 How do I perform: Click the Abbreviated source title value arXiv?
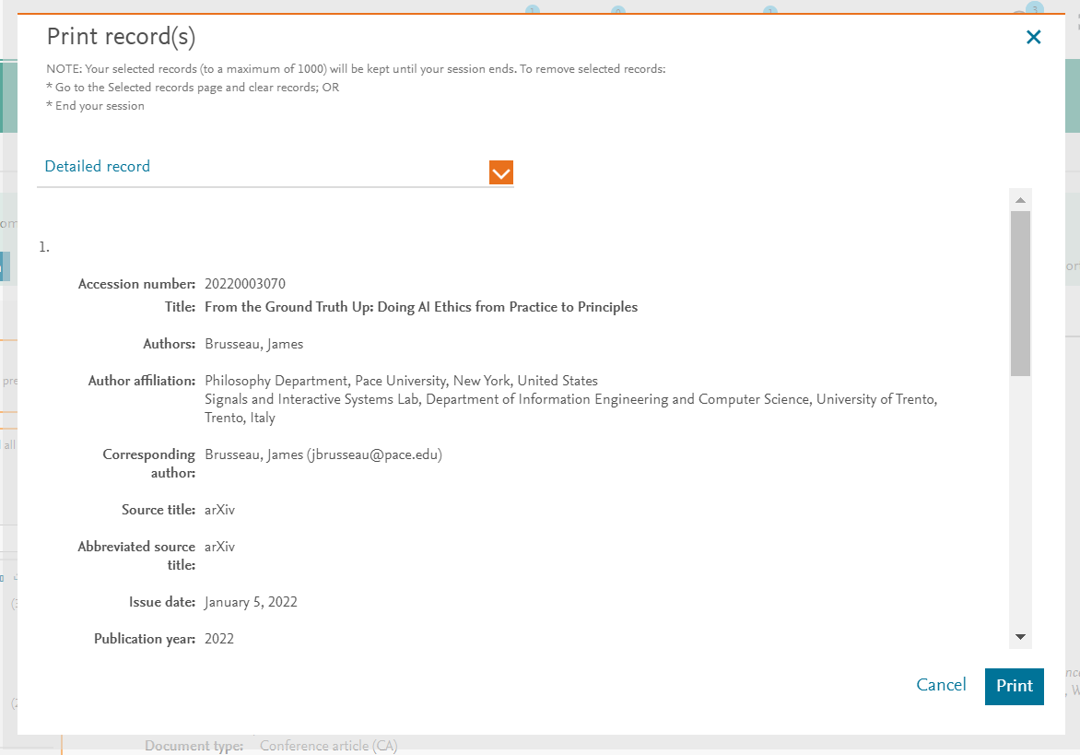tap(219, 547)
